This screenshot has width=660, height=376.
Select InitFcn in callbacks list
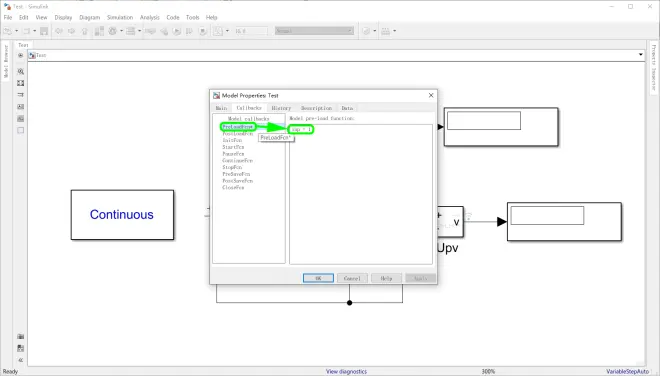pos(232,140)
